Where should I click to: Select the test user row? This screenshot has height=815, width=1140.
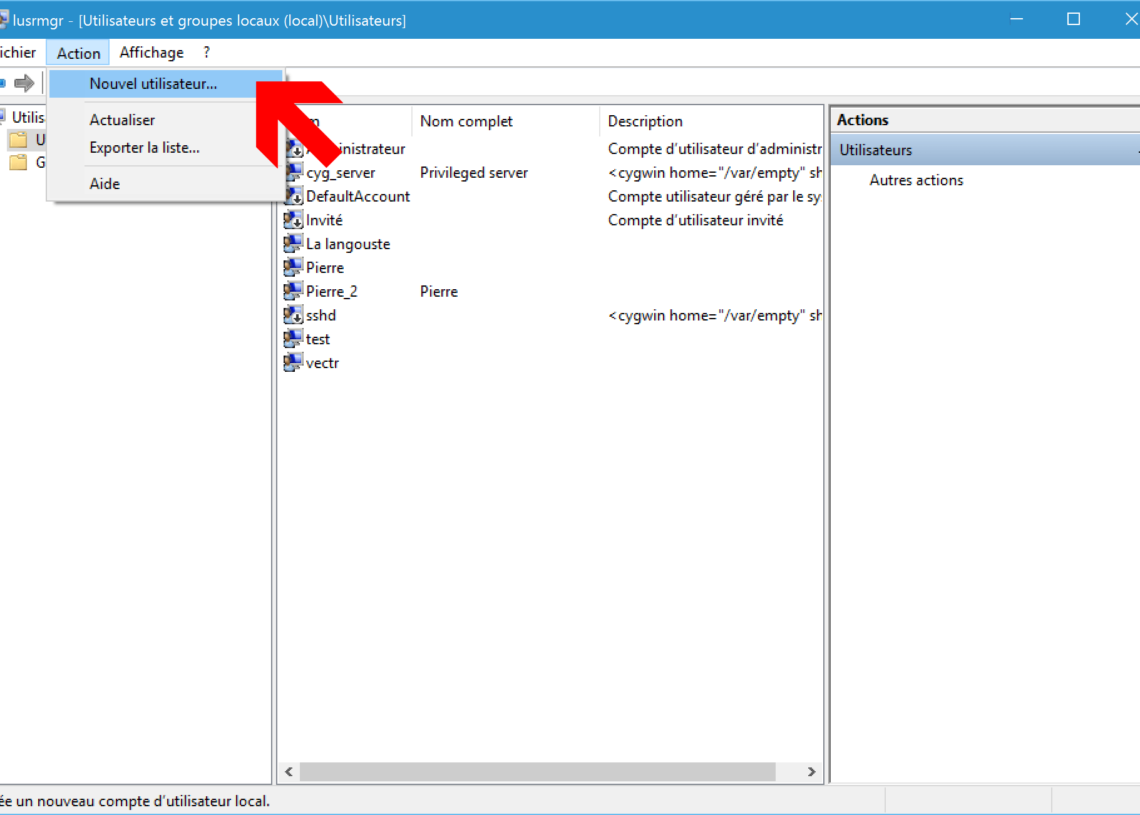(x=318, y=340)
